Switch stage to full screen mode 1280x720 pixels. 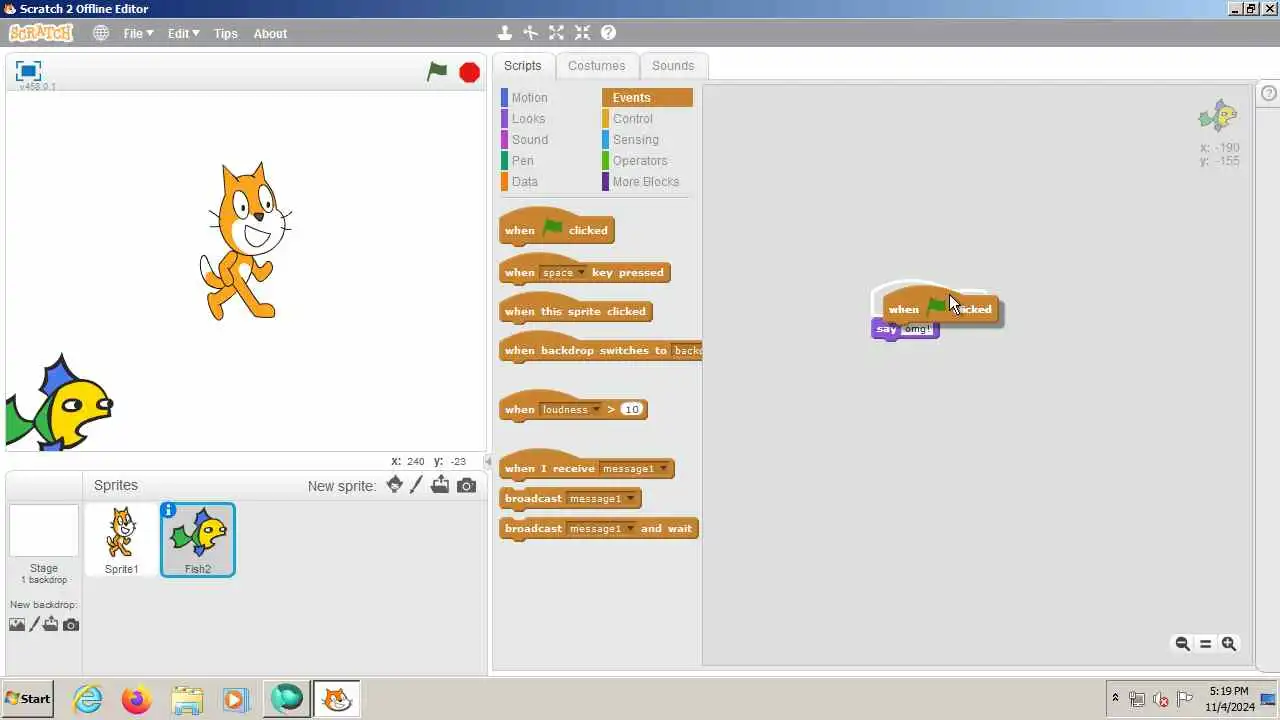click(x=28, y=70)
